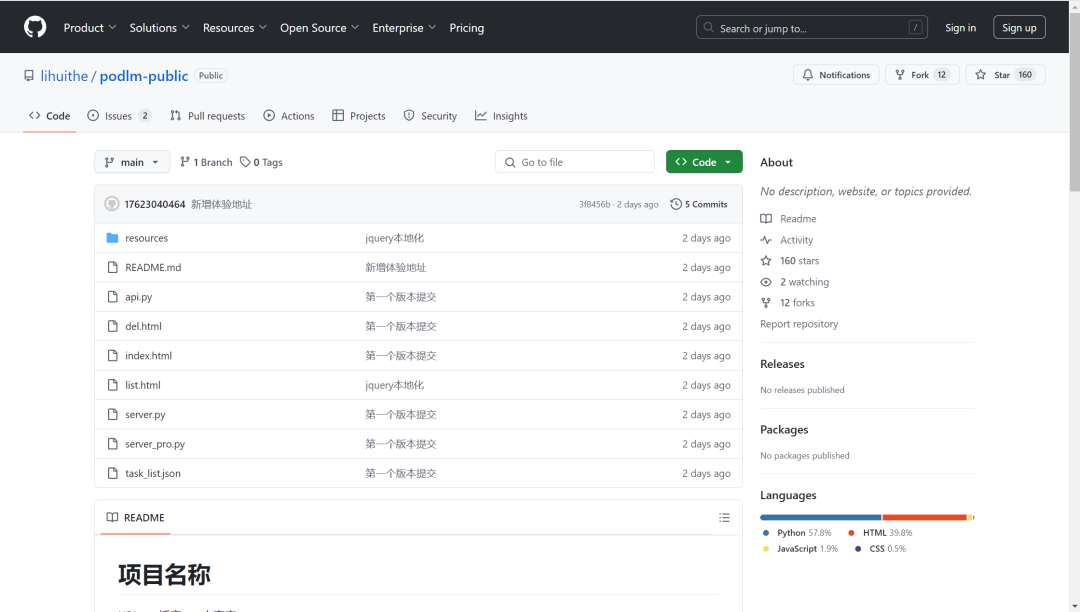Click the bell icon in Notifications
Image resolution: width=1080 pixels, height=612 pixels.
(808, 75)
